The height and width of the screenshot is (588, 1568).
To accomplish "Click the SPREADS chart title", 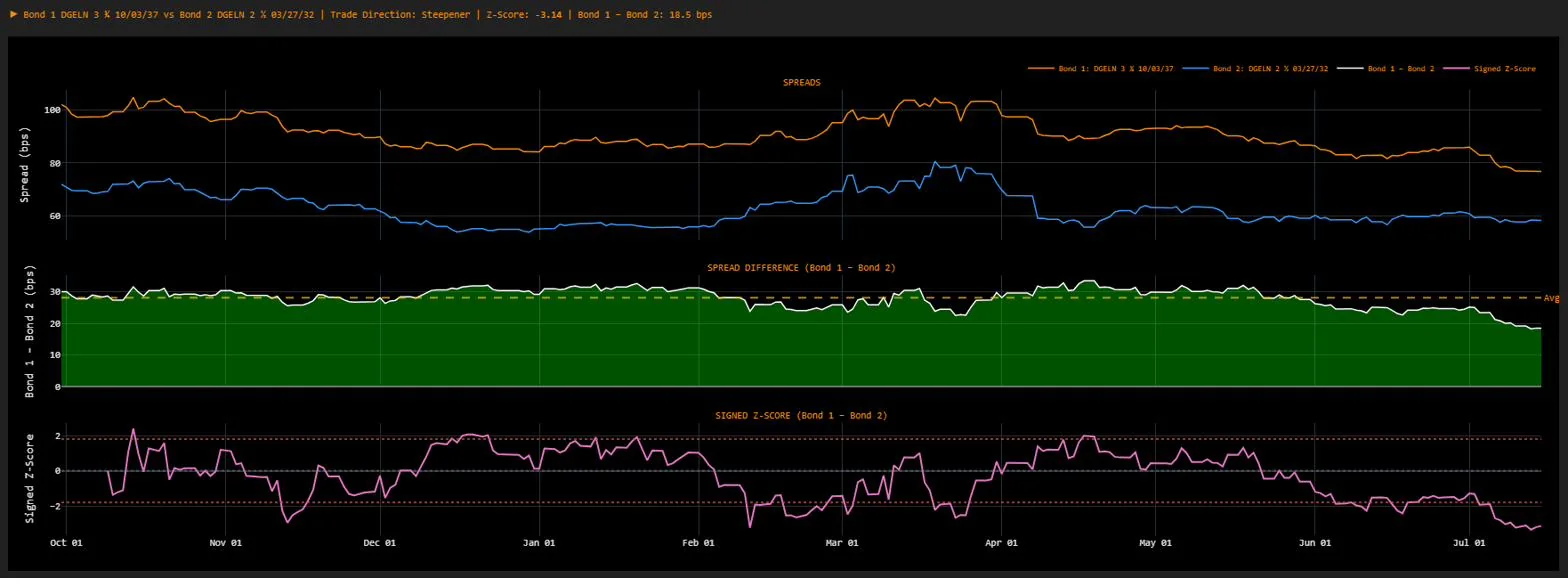I will [801, 82].
